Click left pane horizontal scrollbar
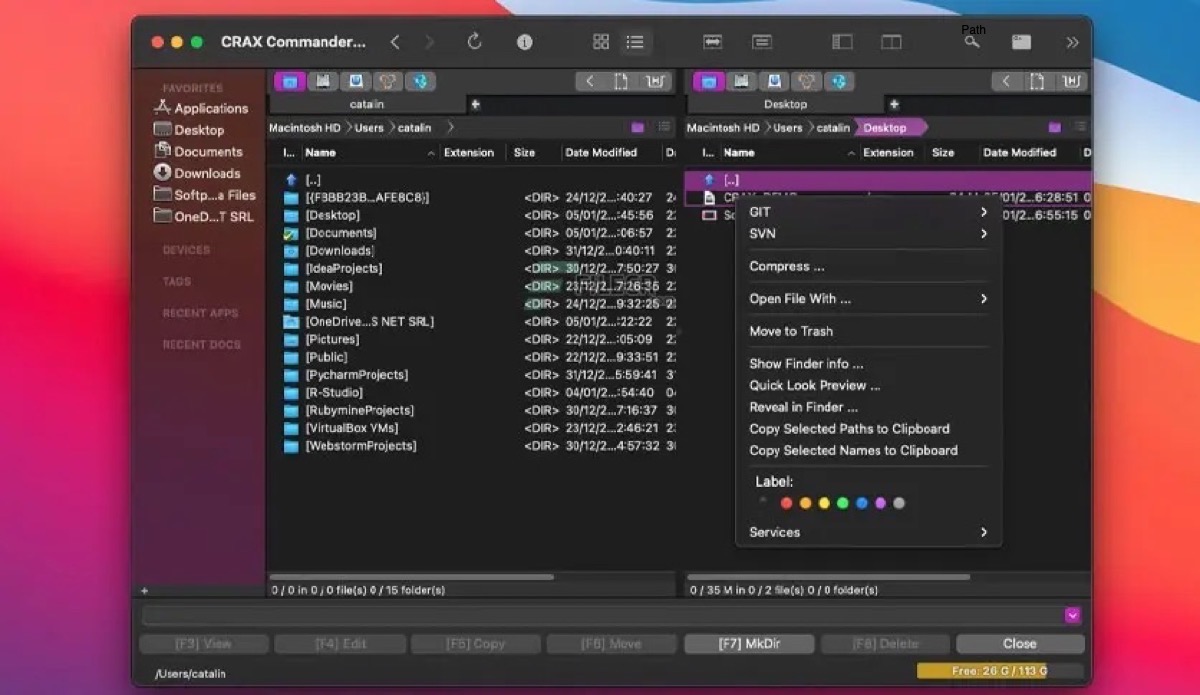This screenshot has height=695, width=1200. 412,577
